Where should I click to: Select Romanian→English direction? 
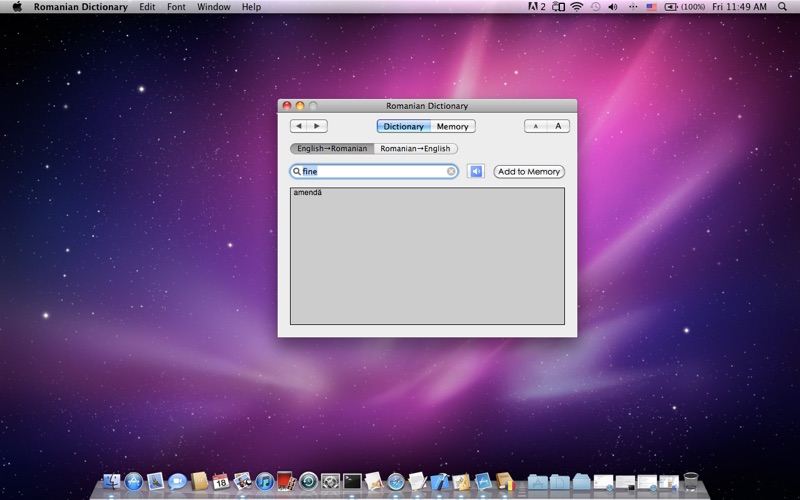[415, 148]
